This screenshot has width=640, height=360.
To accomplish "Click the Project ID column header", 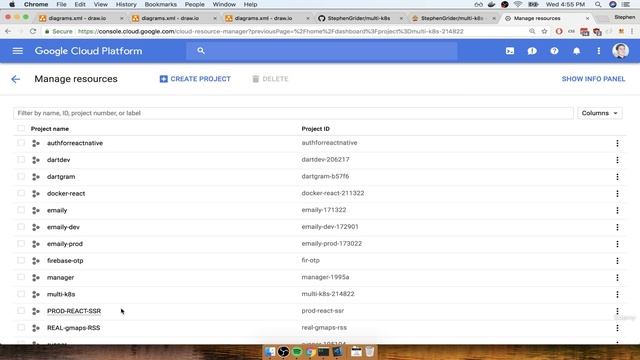I will (316, 129).
